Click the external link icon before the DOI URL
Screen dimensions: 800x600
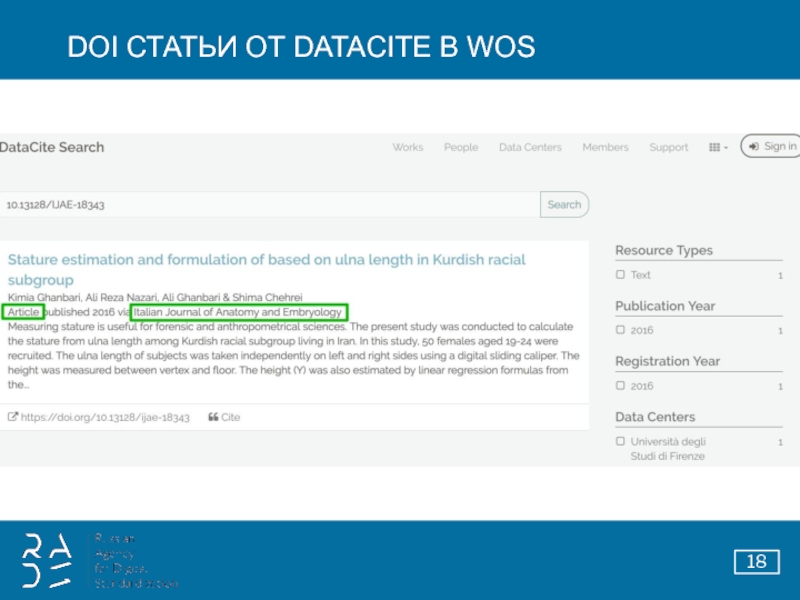tap(12, 417)
